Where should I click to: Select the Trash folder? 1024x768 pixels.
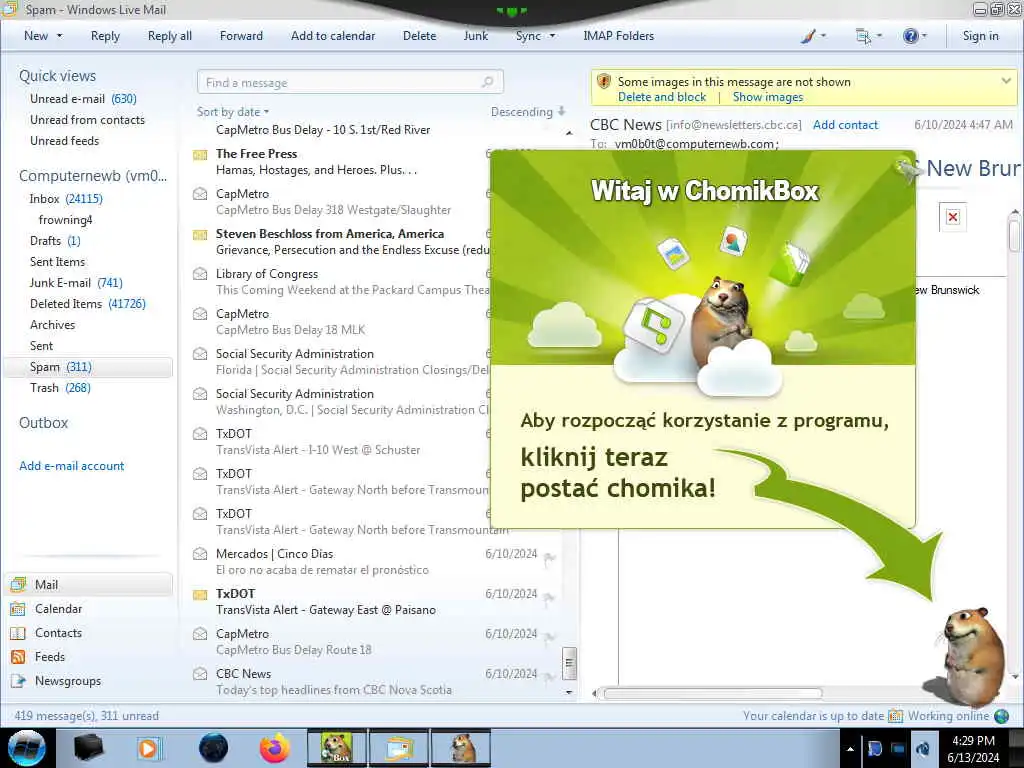[60, 388]
